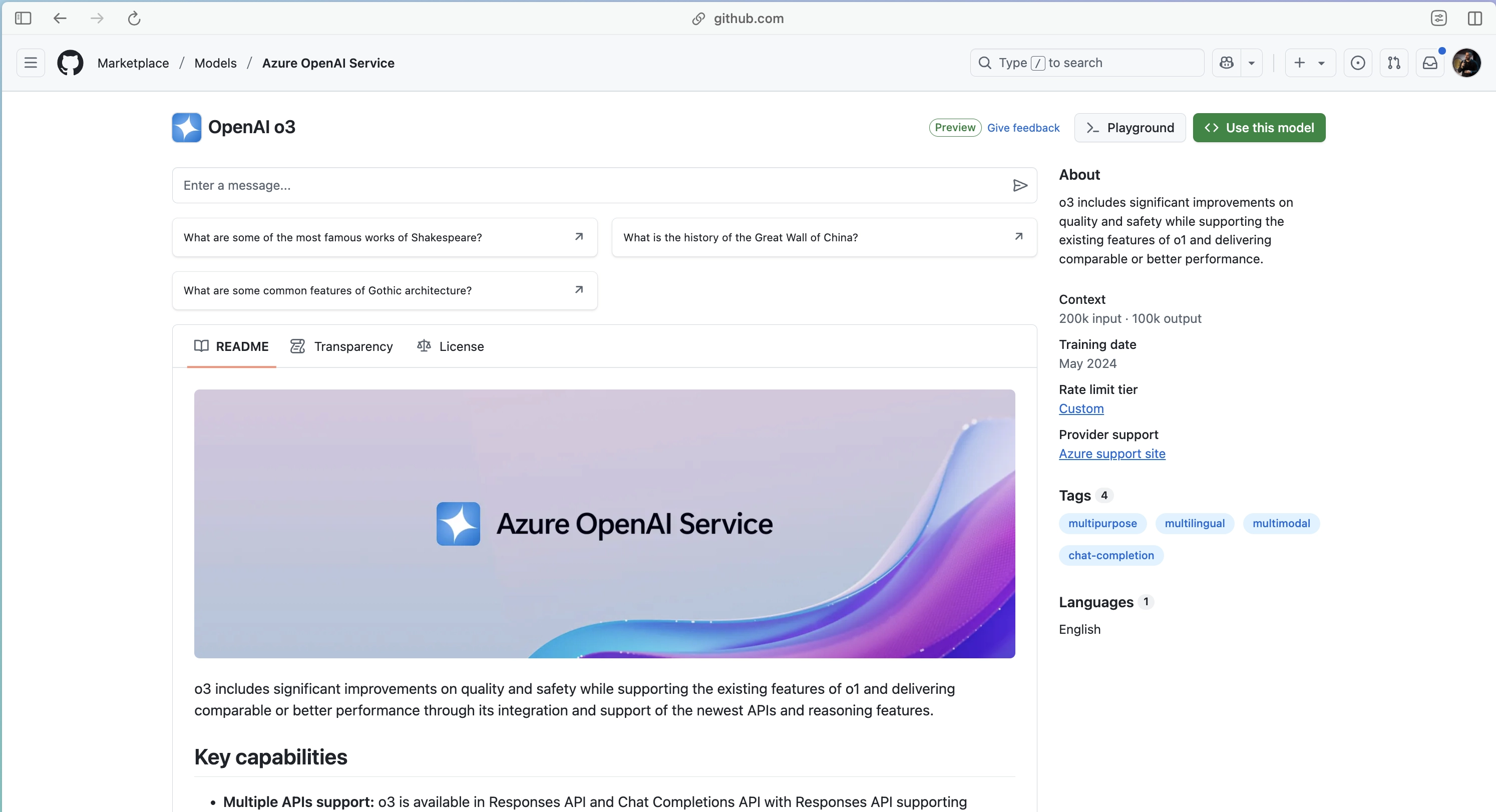Click the multimodal tag
The image size is (1496, 812).
point(1281,523)
